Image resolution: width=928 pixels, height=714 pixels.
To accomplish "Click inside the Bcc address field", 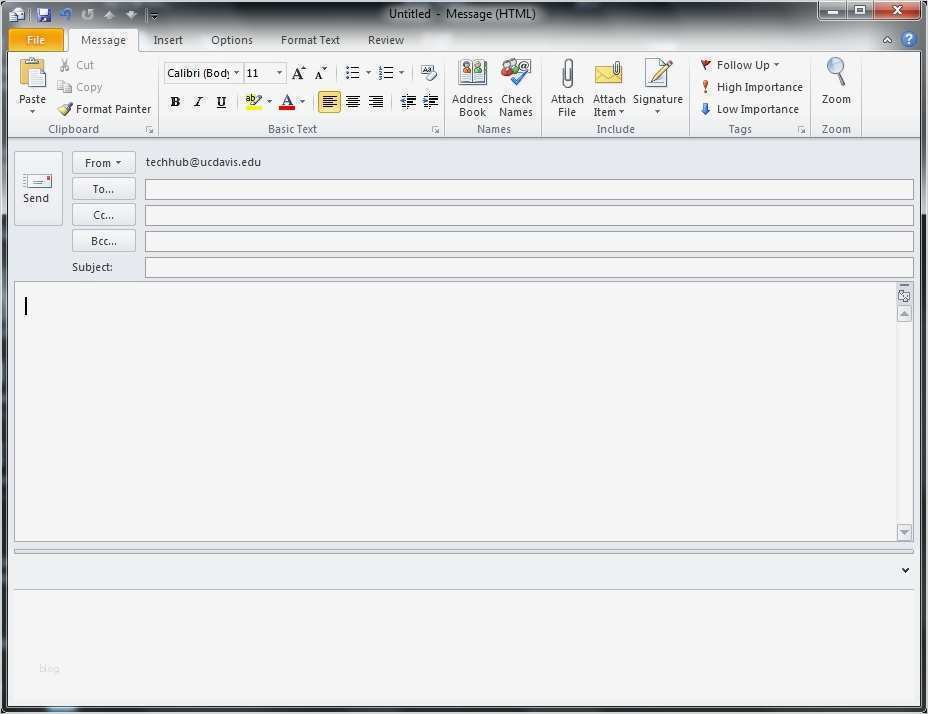I will click(x=529, y=242).
